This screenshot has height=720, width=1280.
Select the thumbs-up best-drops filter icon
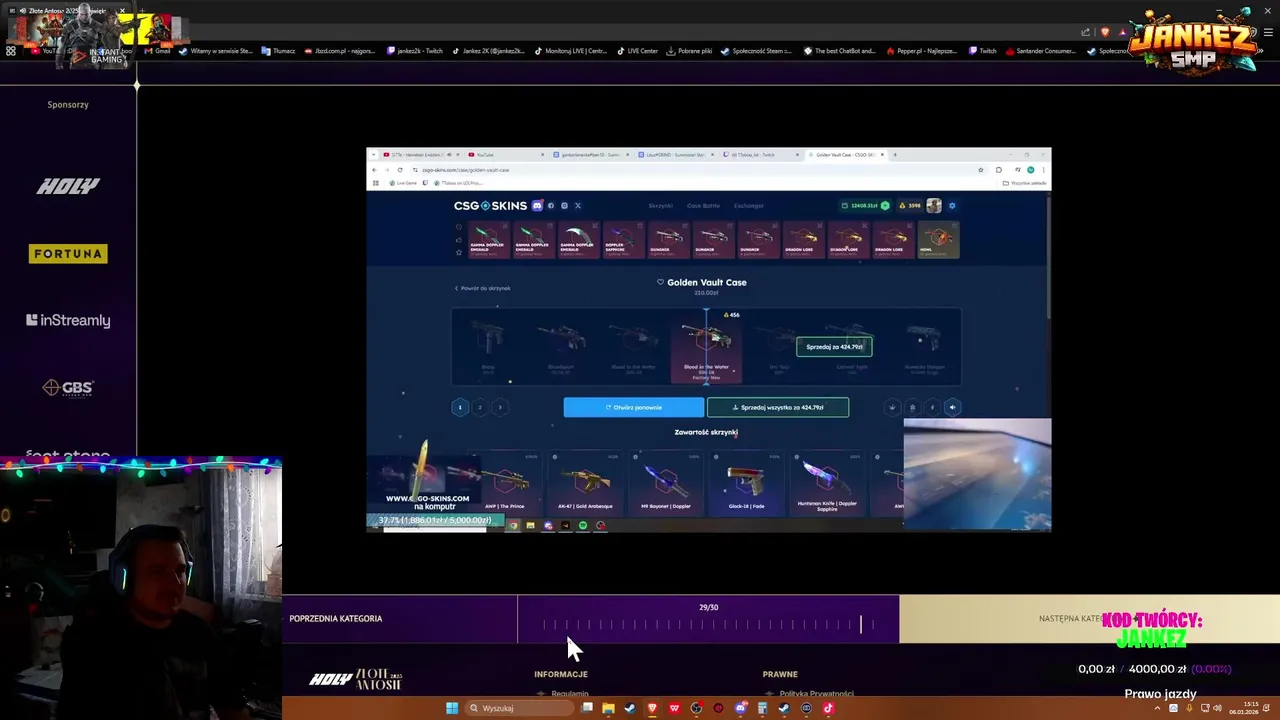[x=459, y=240]
